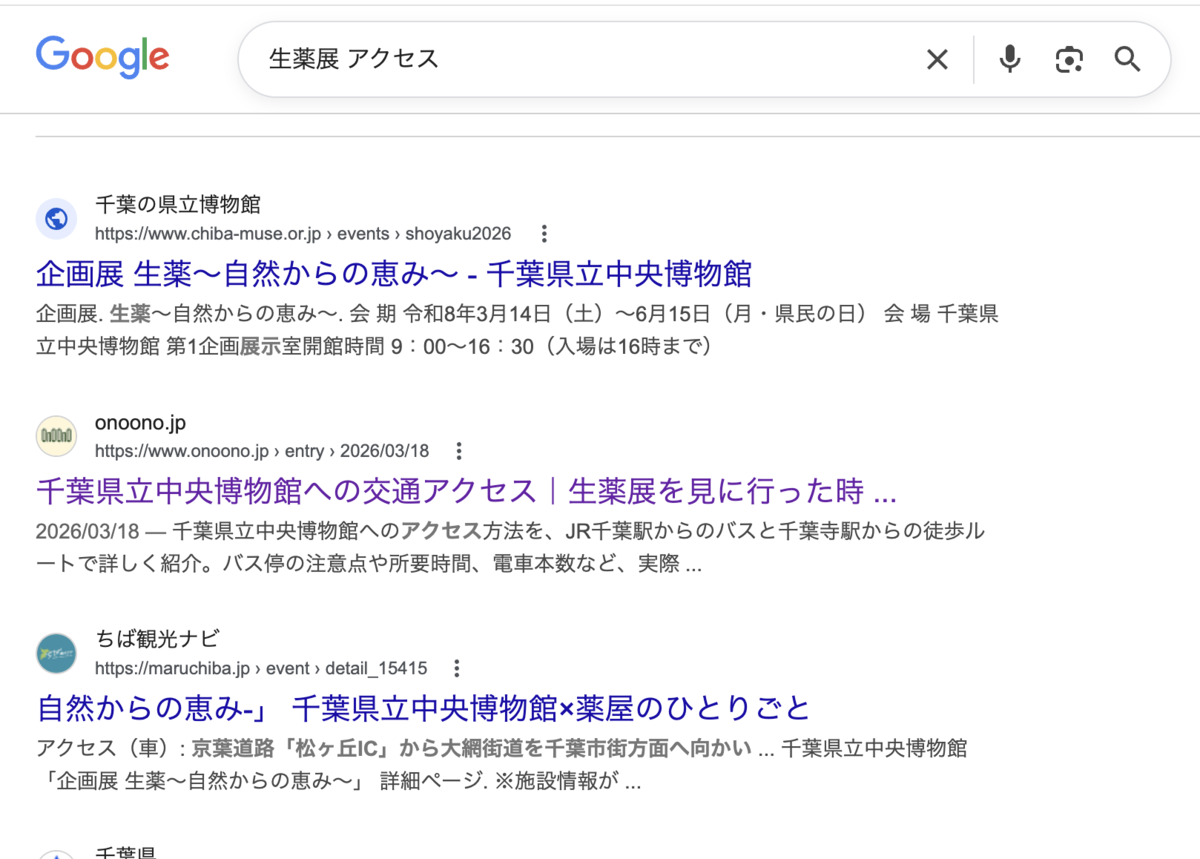The width and height of the screenshot is (1200, 859).
Task: Click the magnifying glass search button
Action: 1128,60
